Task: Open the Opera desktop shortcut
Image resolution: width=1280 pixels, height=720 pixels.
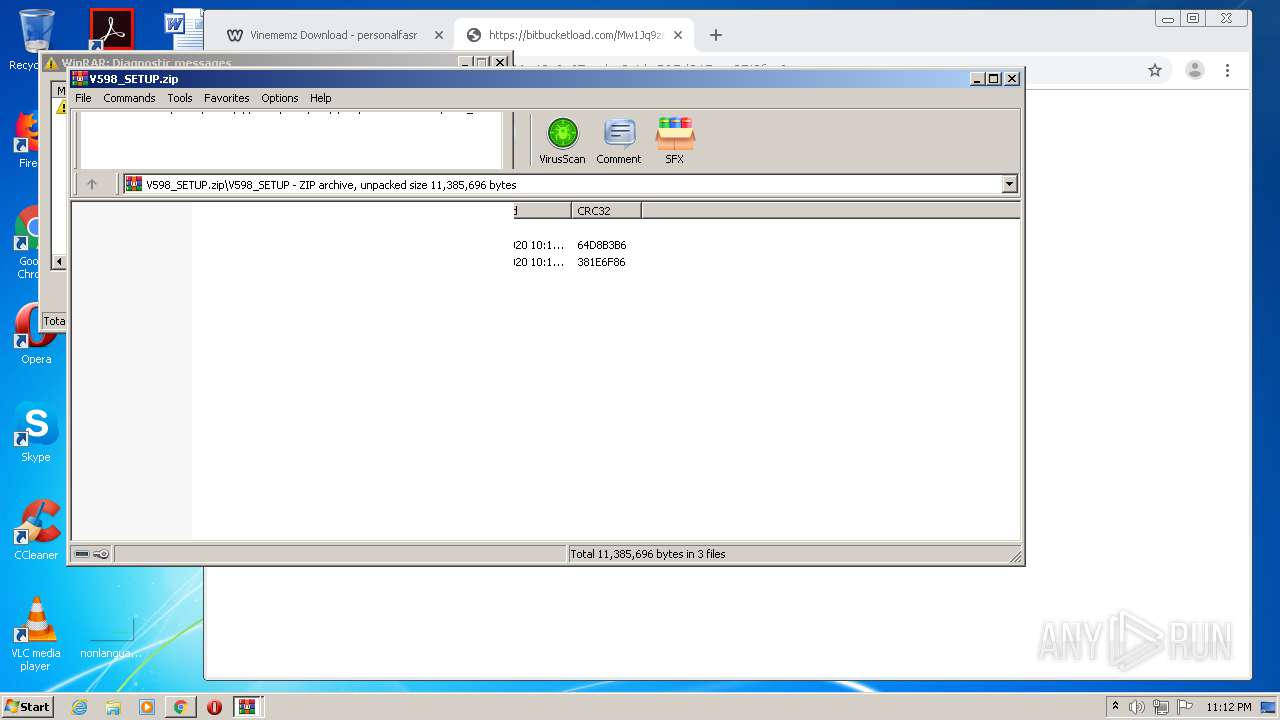Action: 35,335
